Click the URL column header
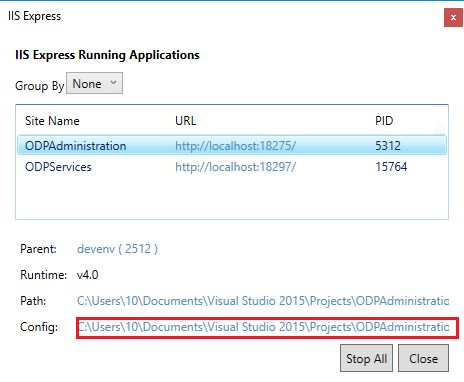This screenshot has width=464, height=382. 186,121
